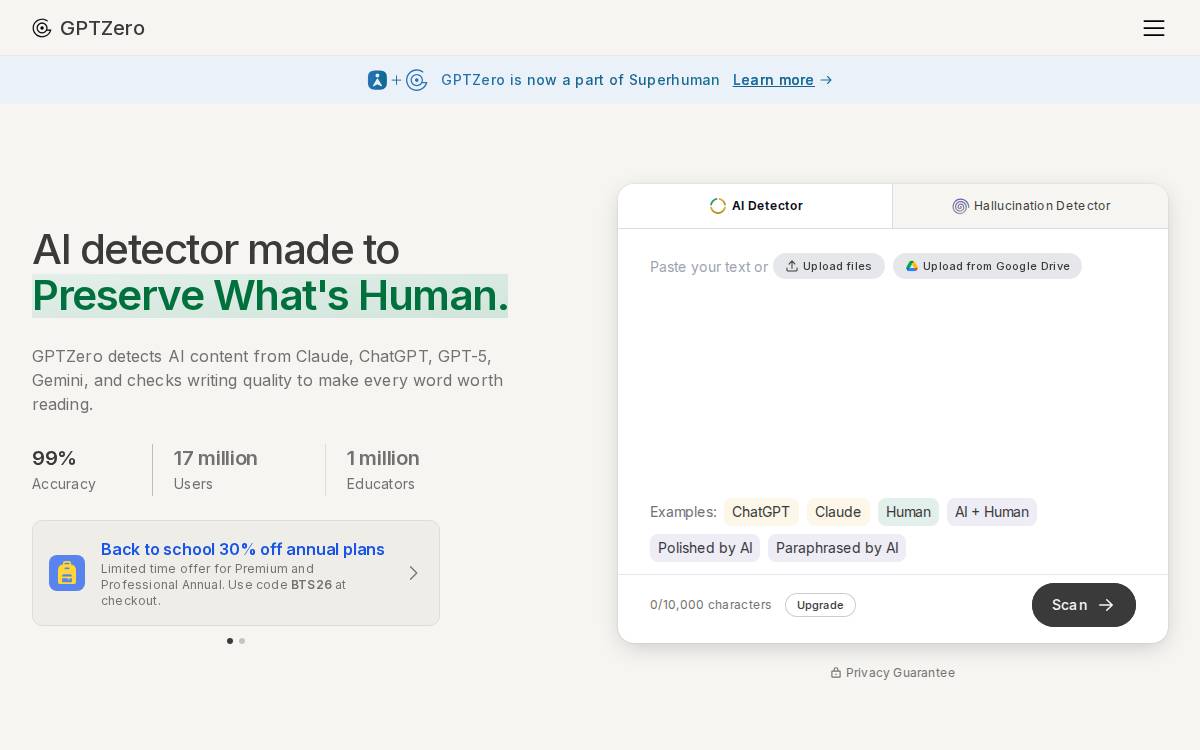The width and height of the screenshot is (1200, 750).
Task: Click the backpack icon in the promo card
Action: pyautogui.click(x=67, y=573)
